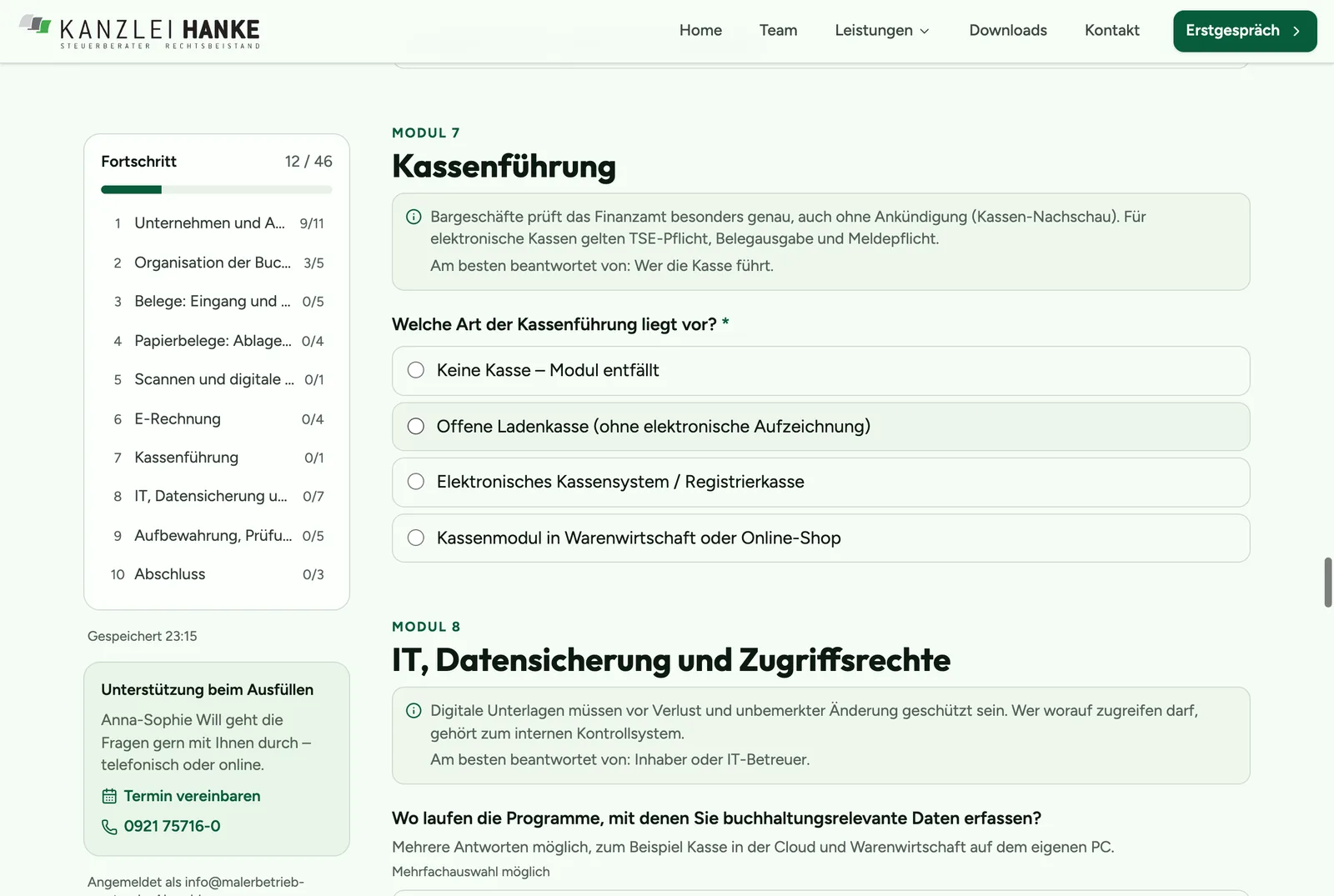
Task: Select 'Offene Ladenkasse' radio option
Action: click(821, 427)
